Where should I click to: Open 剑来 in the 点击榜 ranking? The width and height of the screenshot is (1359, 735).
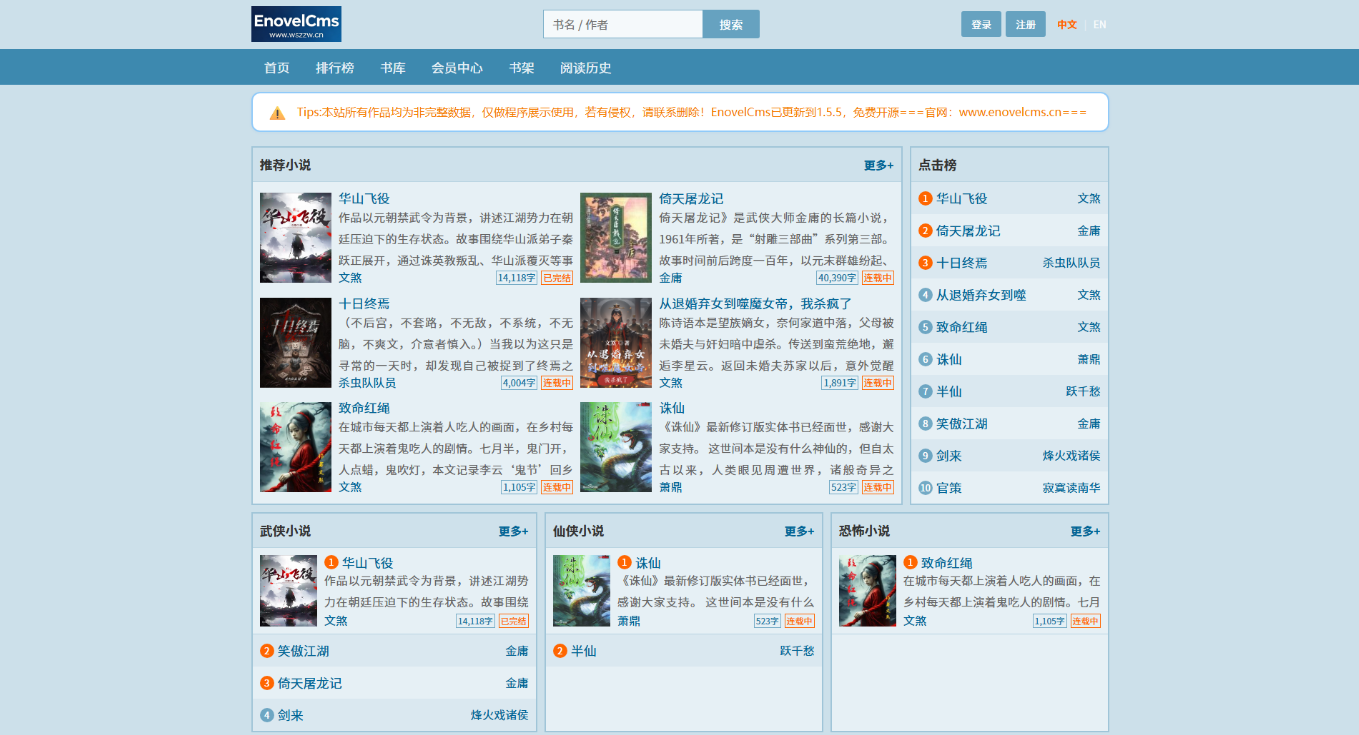pos(949,456)
